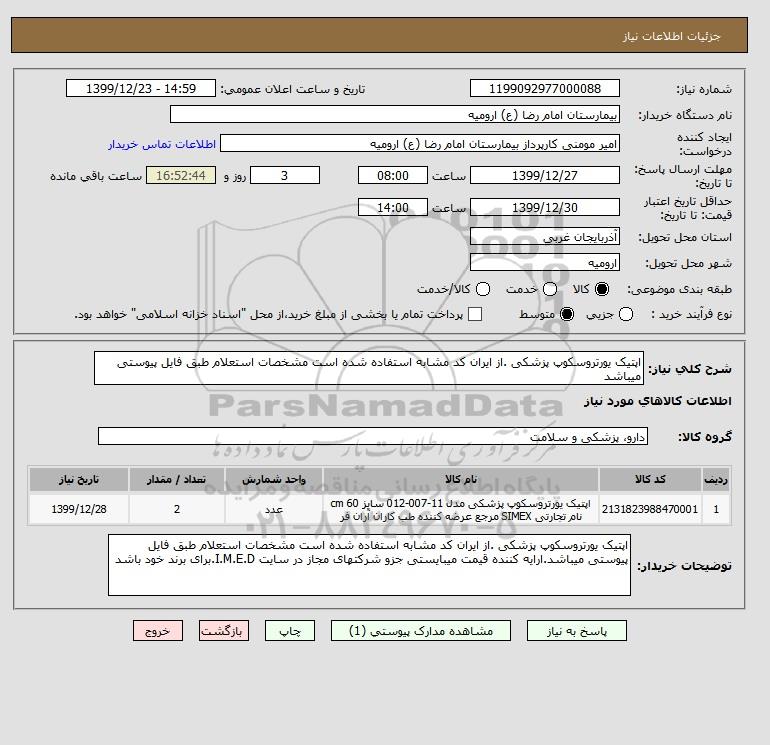
Task: Select the خدمت radio button
Action: click(550, 289)
